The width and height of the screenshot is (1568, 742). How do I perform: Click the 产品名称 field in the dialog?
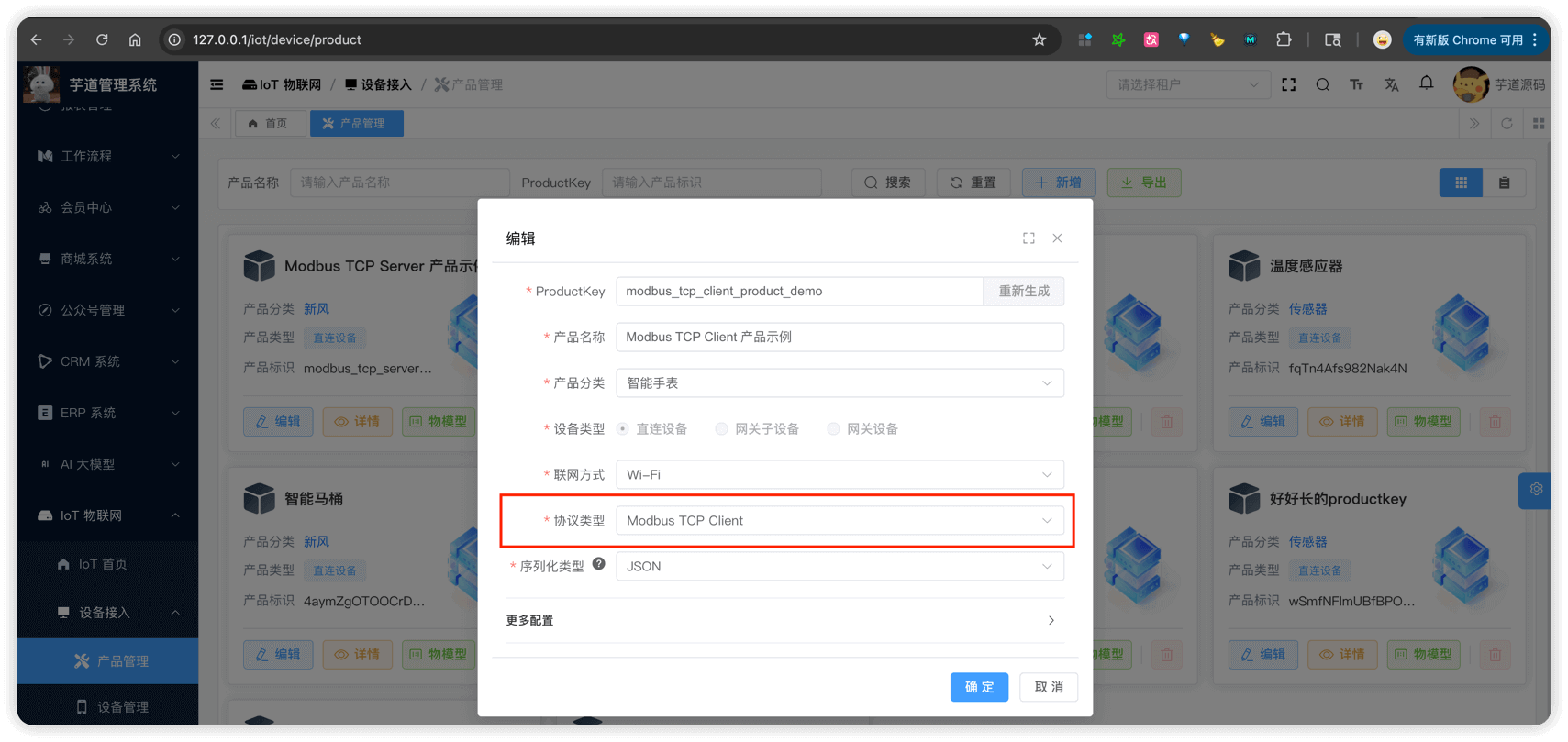click(x=840, y=338)
